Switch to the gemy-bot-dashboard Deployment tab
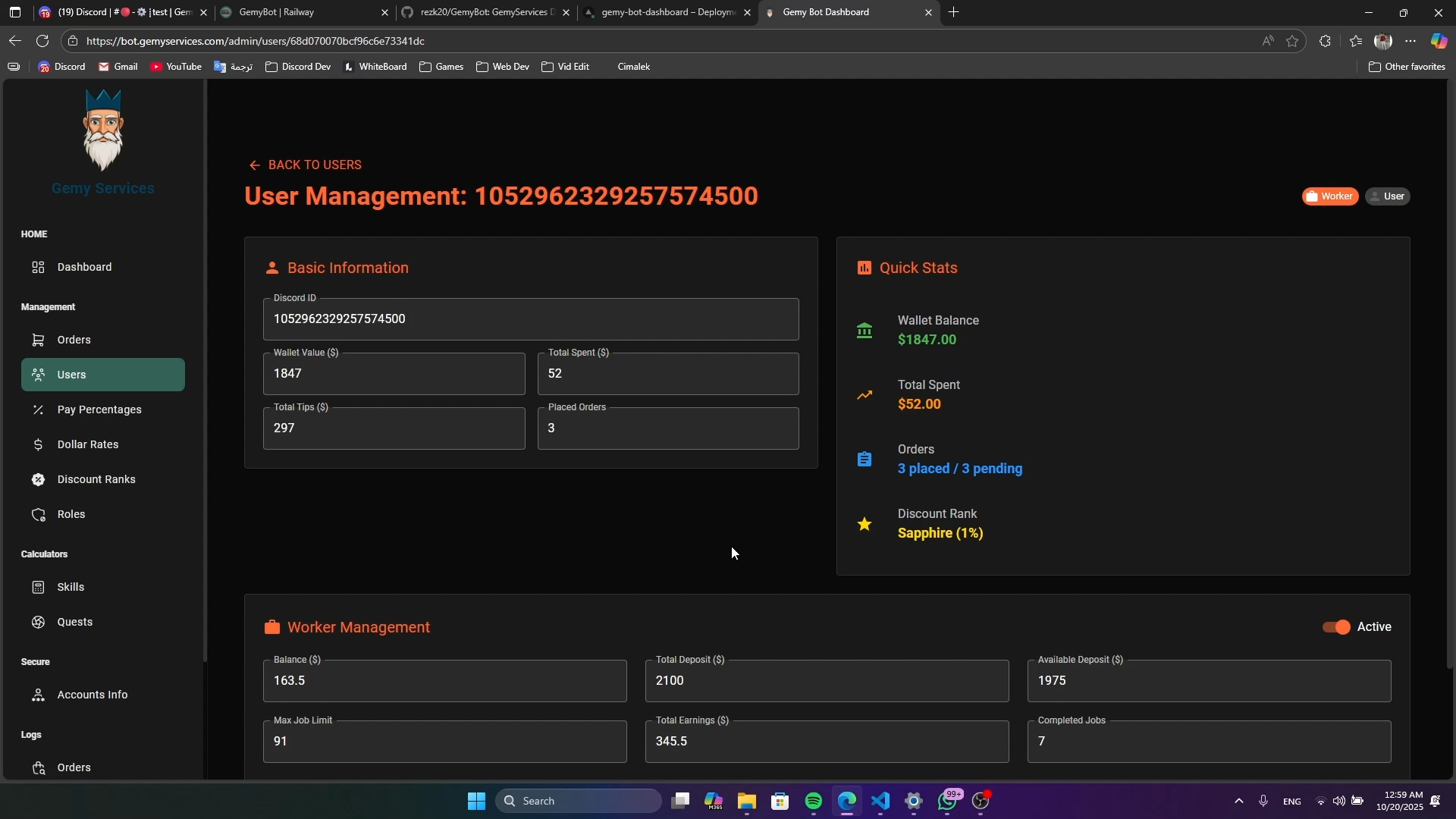The height and width of the screenshot is (819, 1456). point(660,12)
